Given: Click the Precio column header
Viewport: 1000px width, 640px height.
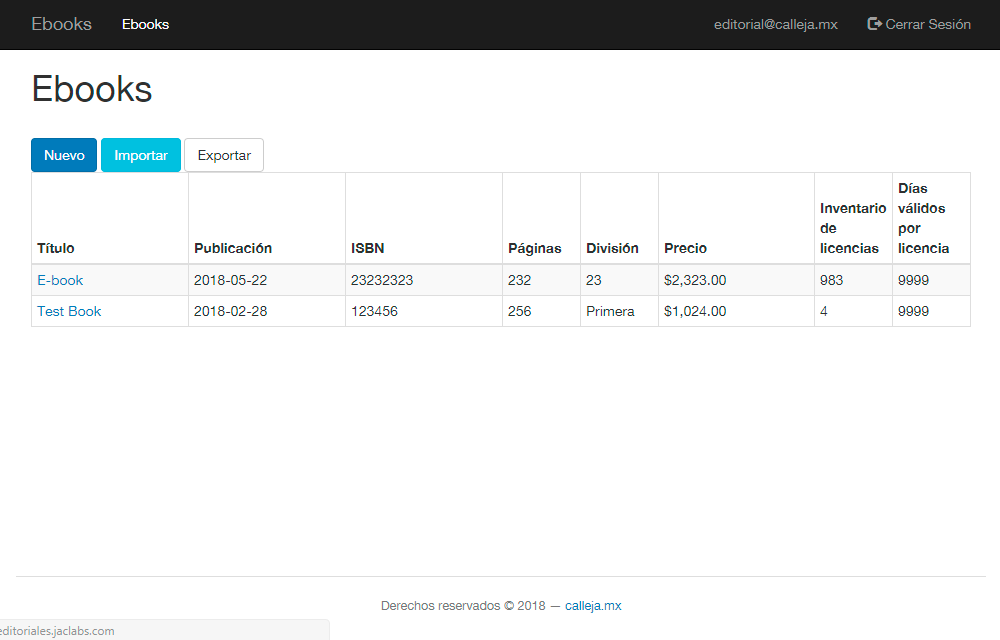Looking at the screenshot, I should click(x=685, y=248).
